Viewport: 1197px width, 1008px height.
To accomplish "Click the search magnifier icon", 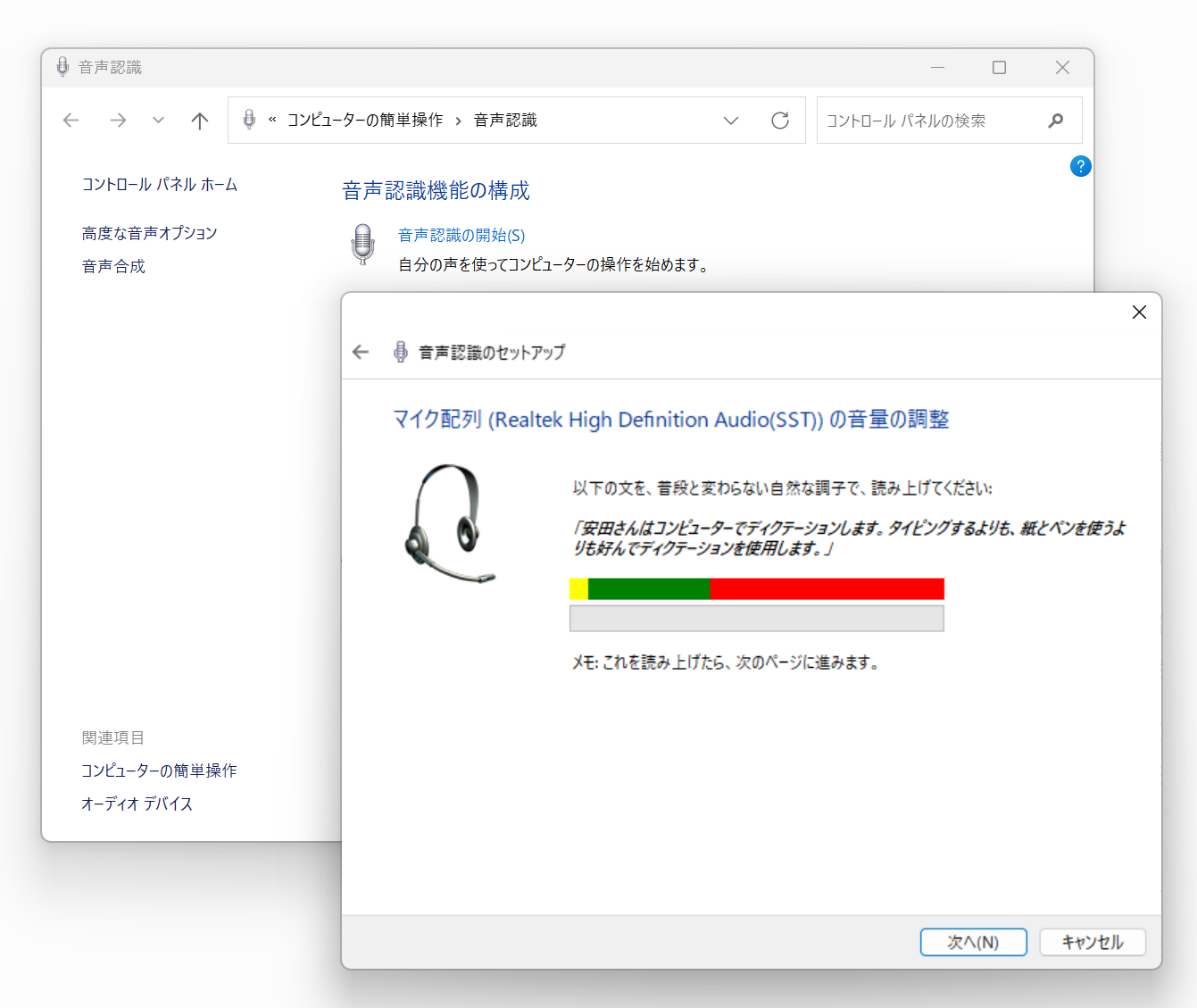I will coord(1056,120).
